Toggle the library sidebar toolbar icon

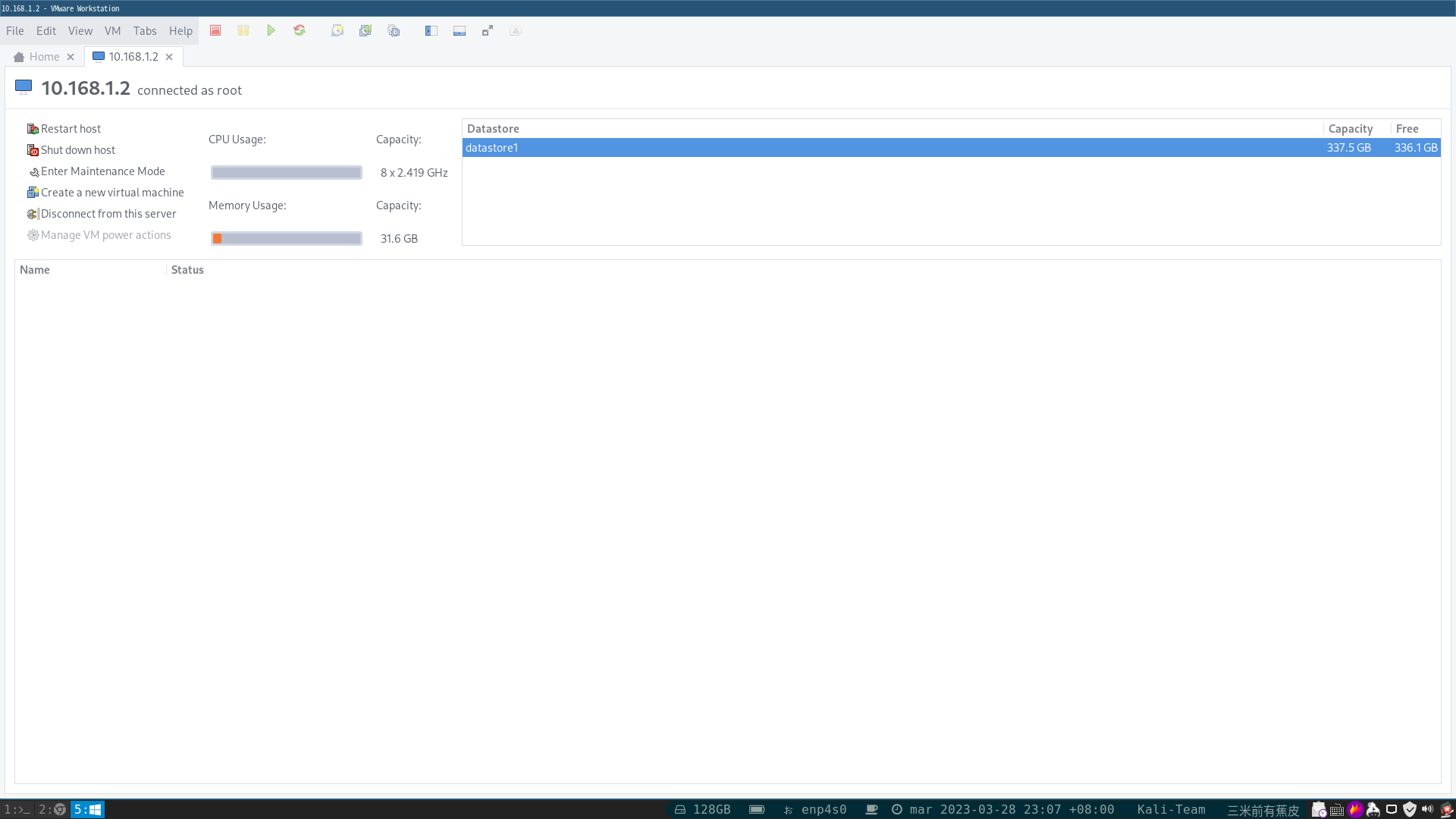click(431, 31)
